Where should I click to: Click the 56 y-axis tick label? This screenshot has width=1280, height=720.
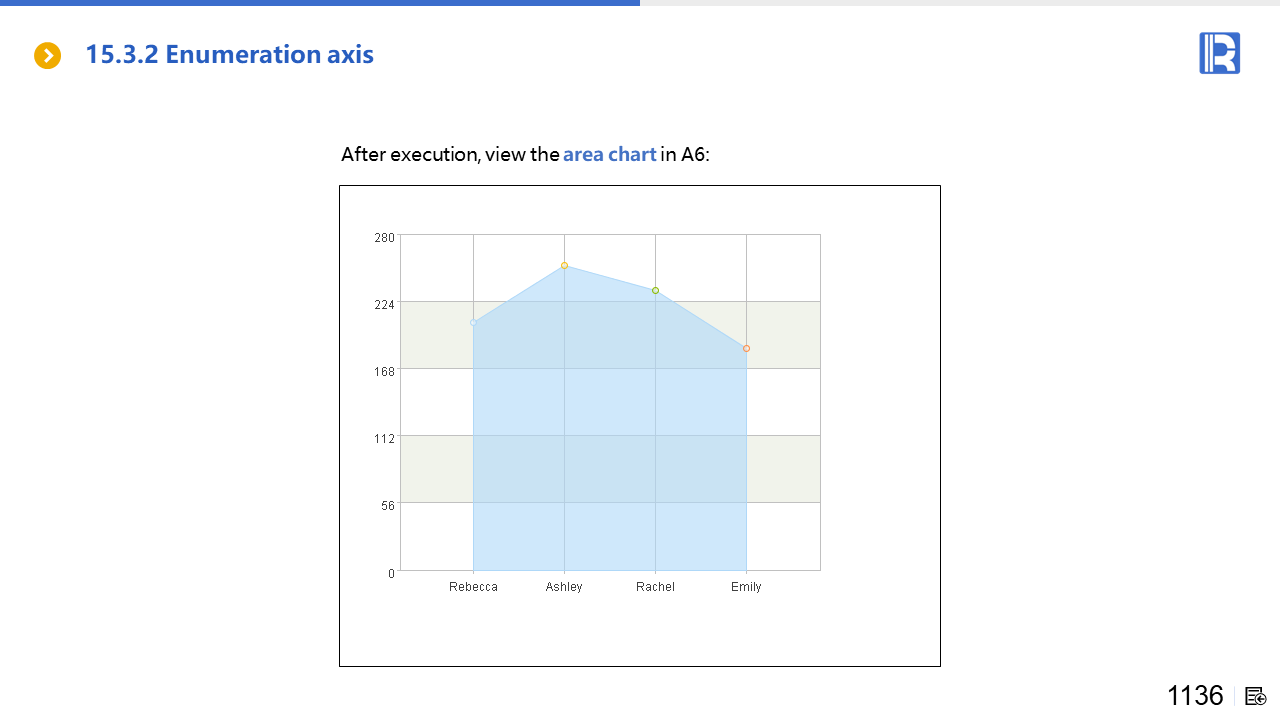click(x=388, y=506)
